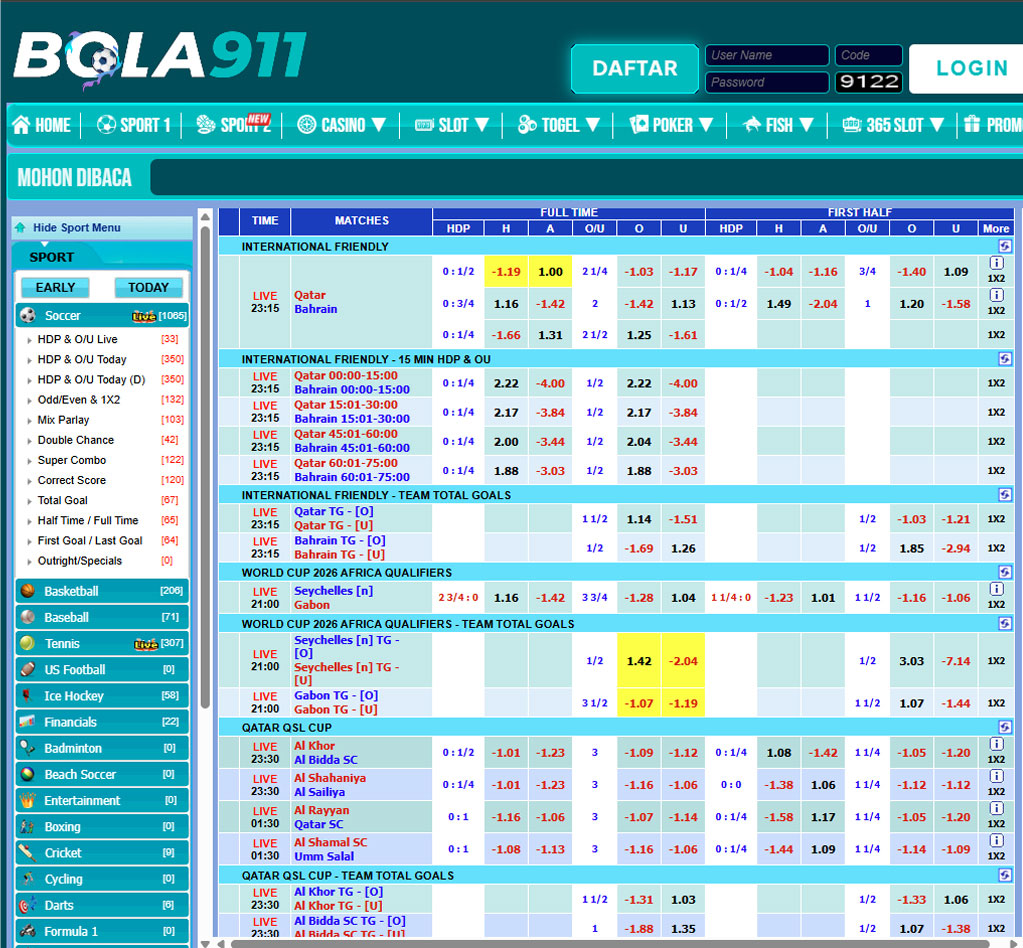Click the Cycling icon
Screen dimensions: 1023x948
[27, 879]
